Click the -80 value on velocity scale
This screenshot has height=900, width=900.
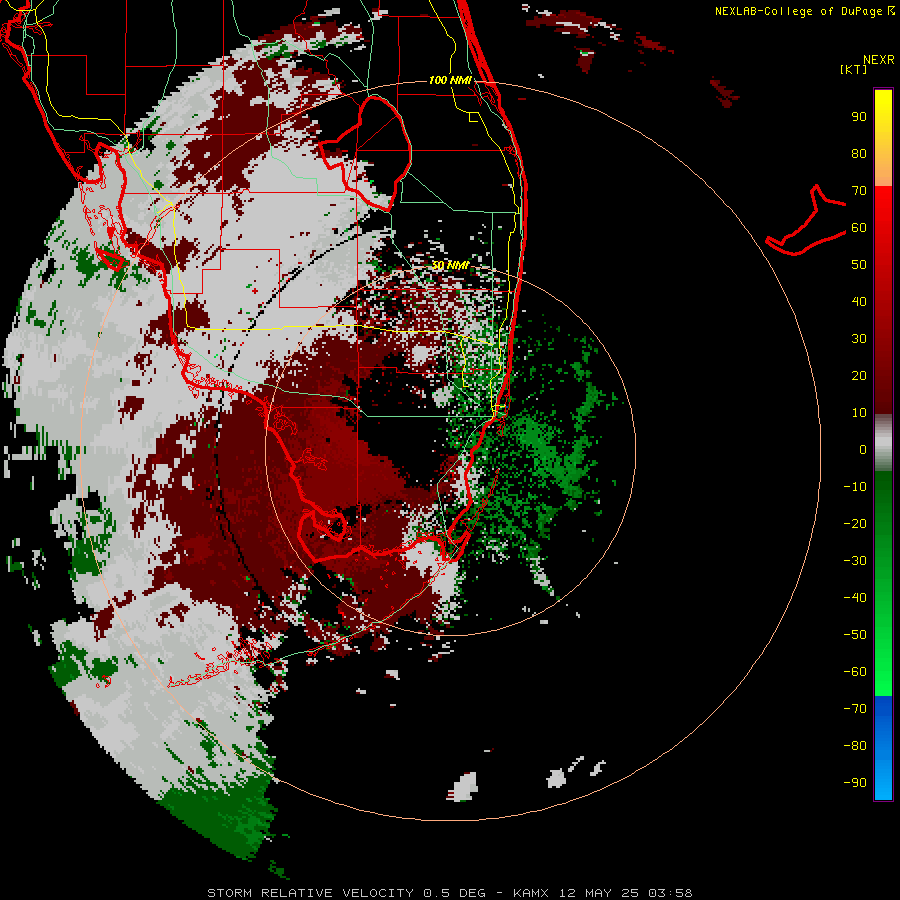[x=855, y=746]
